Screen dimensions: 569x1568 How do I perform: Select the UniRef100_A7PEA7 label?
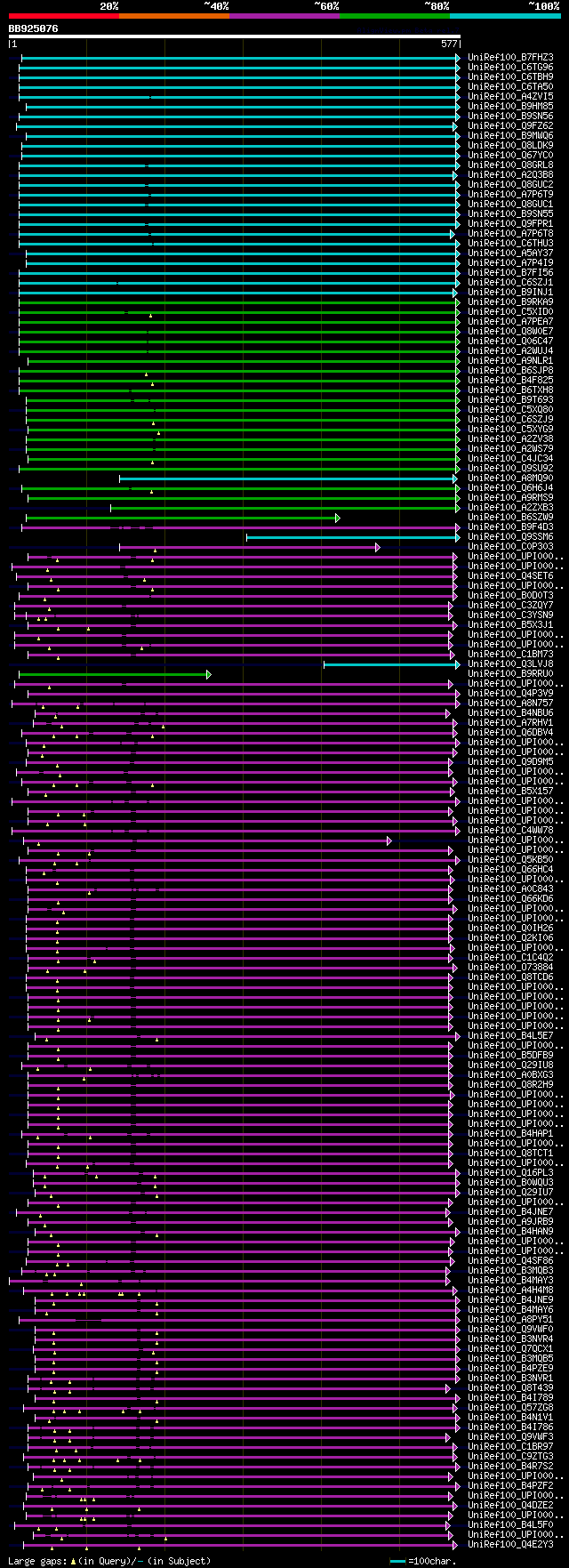pyautogui.click(x=510, y=322)
